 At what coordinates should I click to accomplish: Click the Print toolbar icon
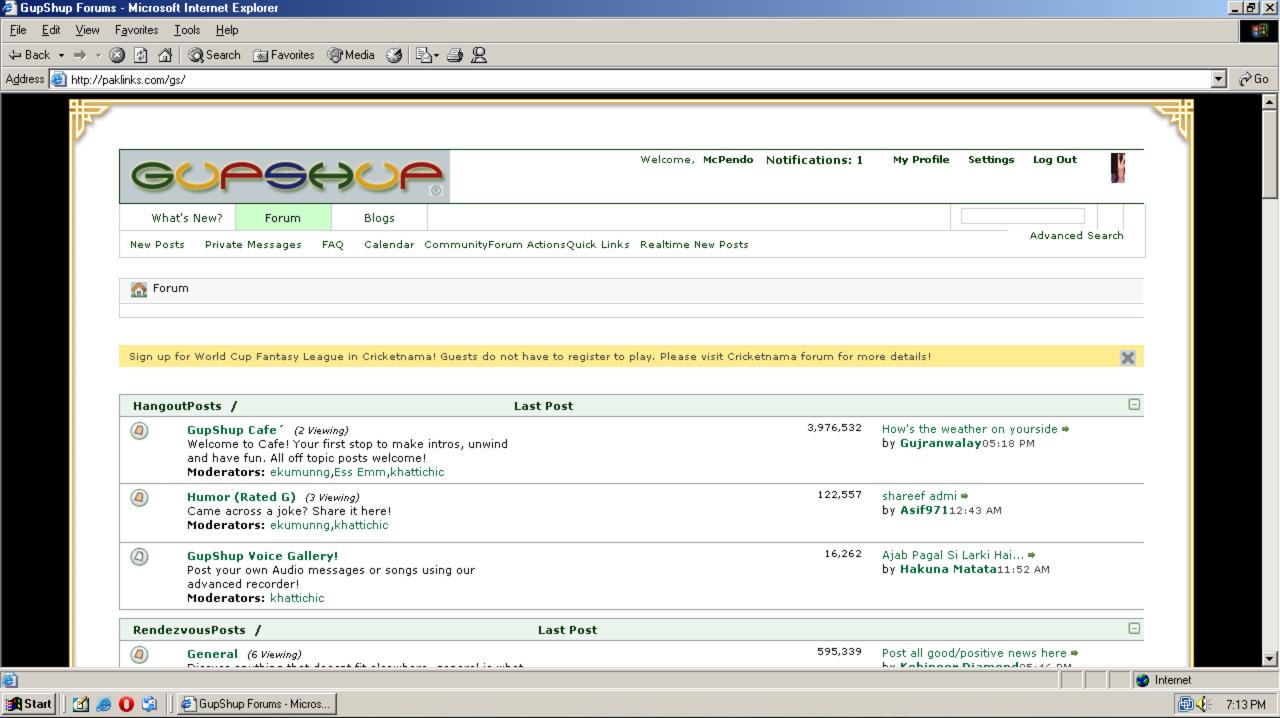coord(455,56)
